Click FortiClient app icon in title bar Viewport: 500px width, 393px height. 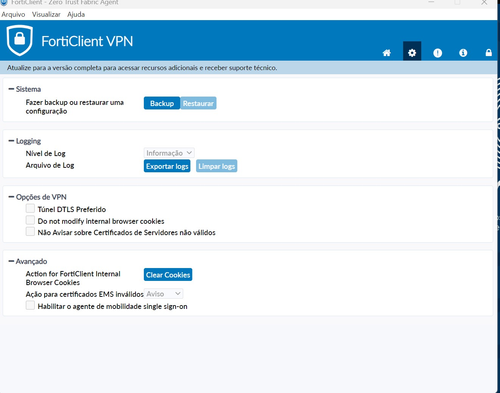(x=4, y=2)
